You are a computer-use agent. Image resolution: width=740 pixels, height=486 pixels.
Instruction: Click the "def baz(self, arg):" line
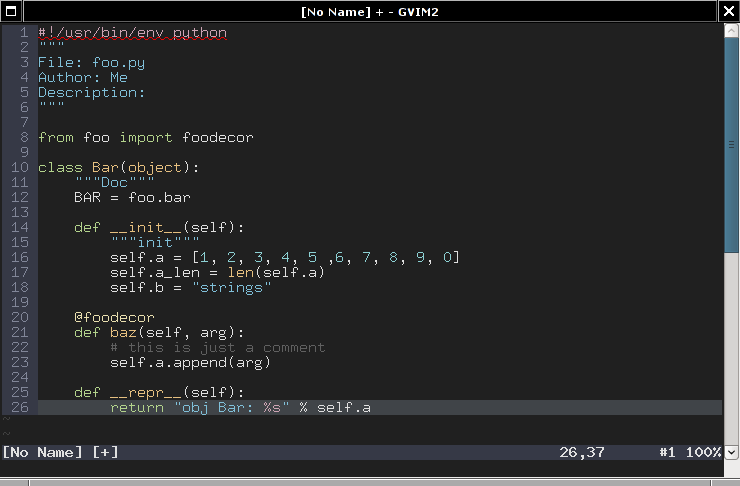[159, 332]
